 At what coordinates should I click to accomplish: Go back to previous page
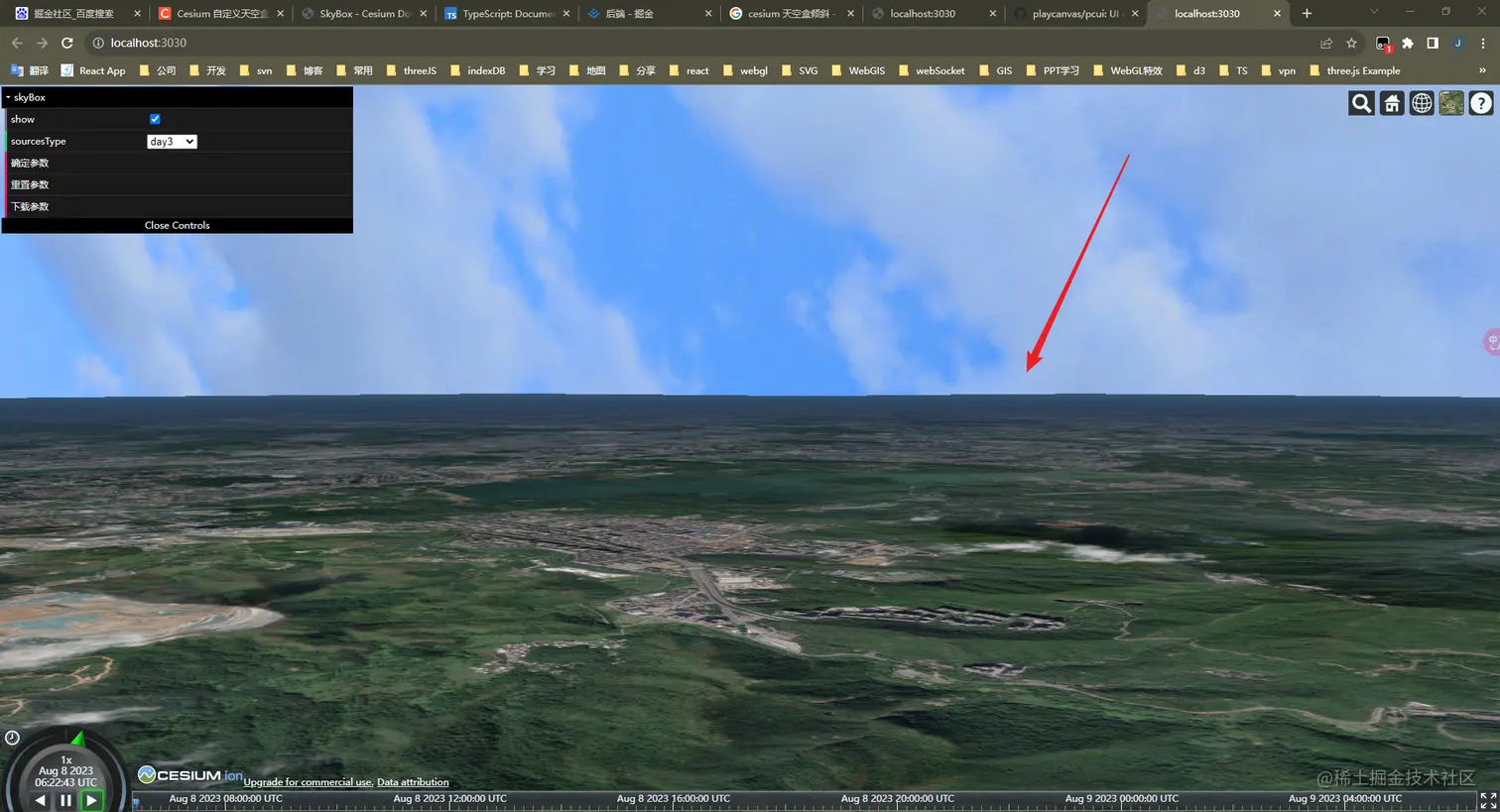17,43
